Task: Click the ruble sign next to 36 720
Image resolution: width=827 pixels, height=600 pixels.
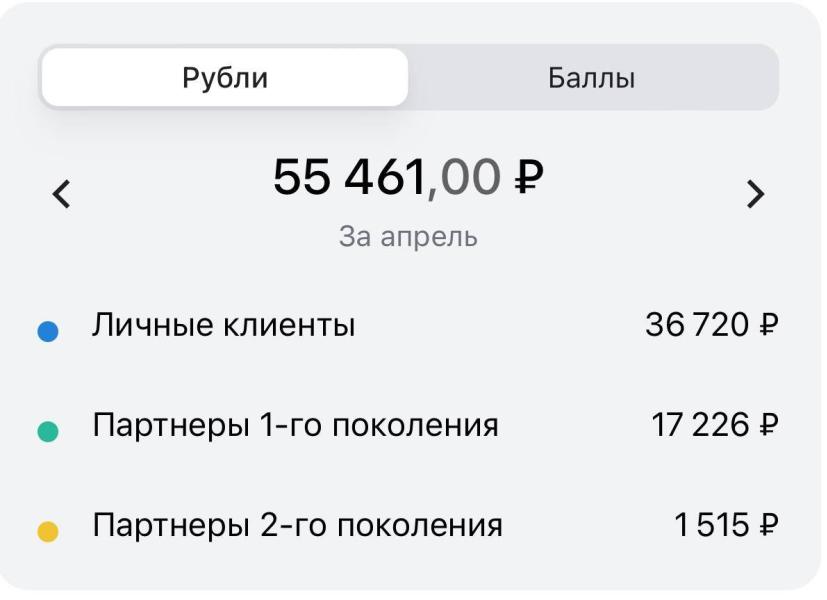Action: click(x=768, y=325)
